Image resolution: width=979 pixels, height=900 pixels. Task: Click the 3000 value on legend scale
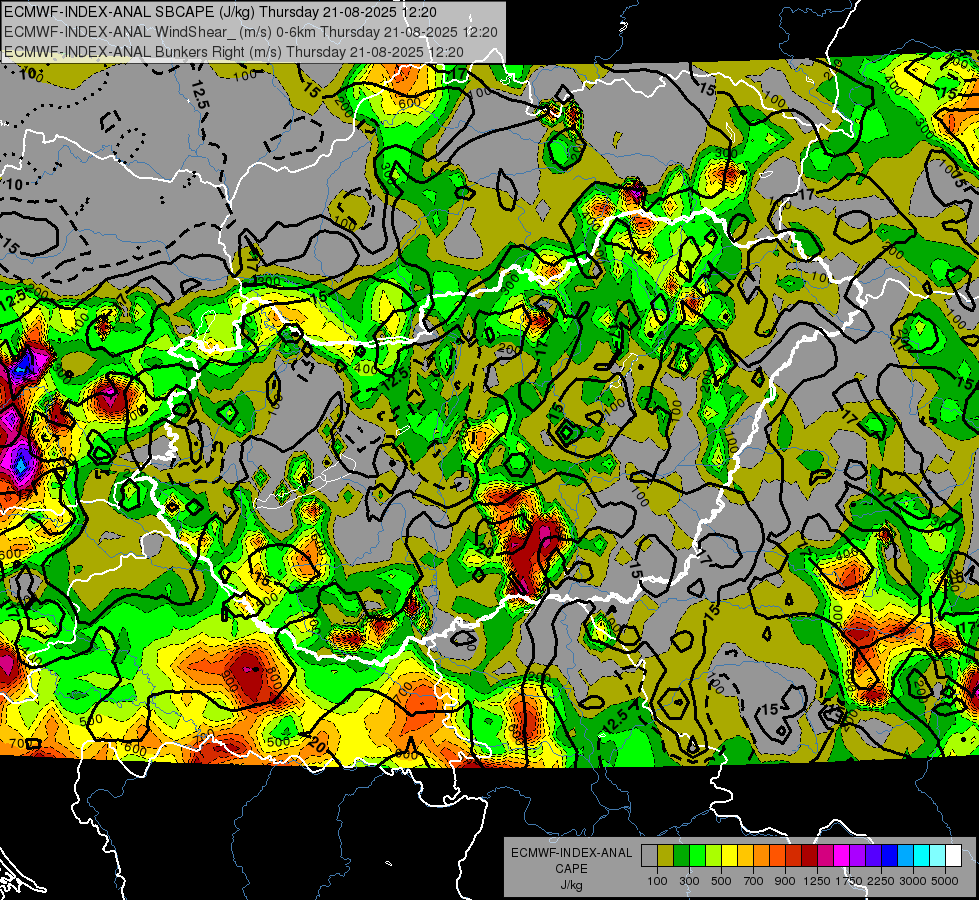tap(913, 881)
